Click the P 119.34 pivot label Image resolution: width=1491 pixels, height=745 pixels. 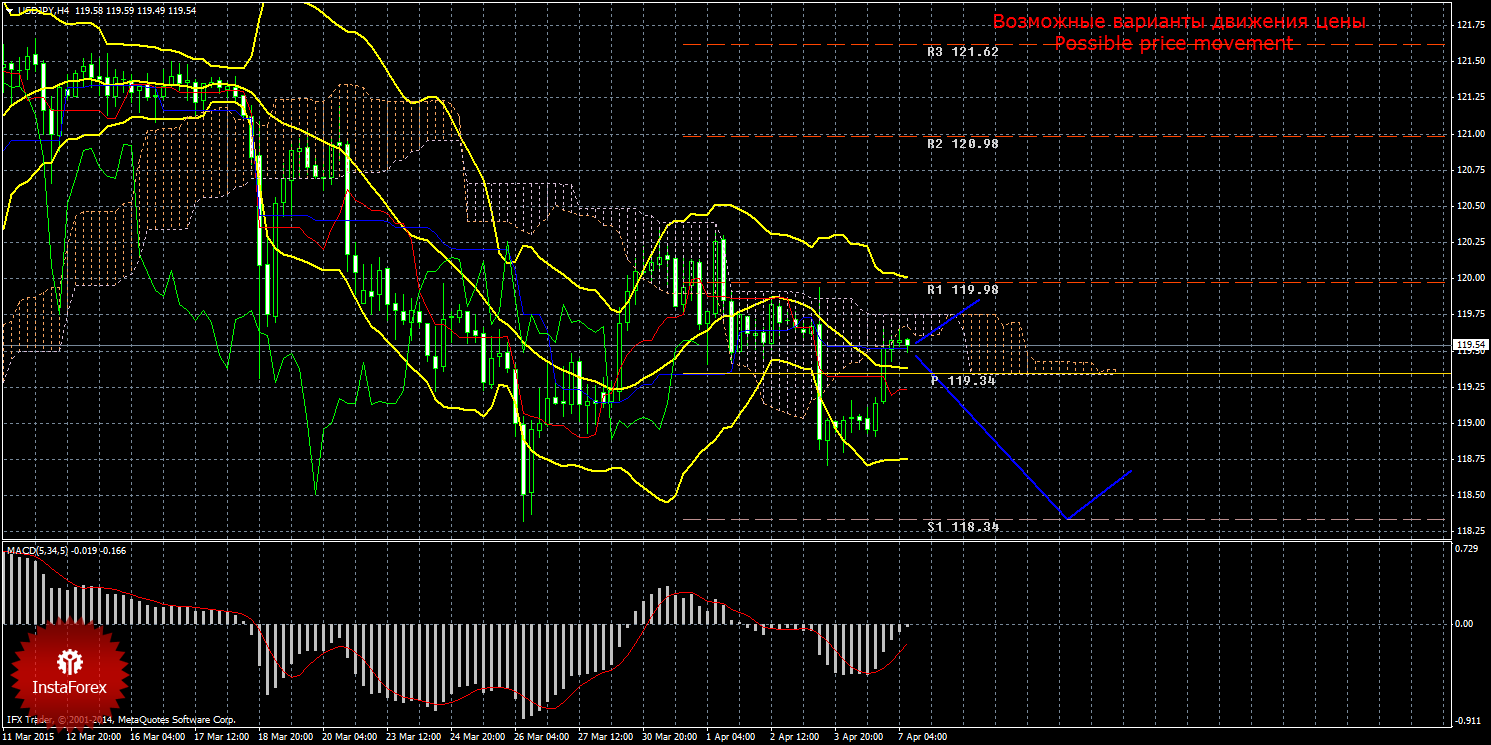click(x=962, y=381)
